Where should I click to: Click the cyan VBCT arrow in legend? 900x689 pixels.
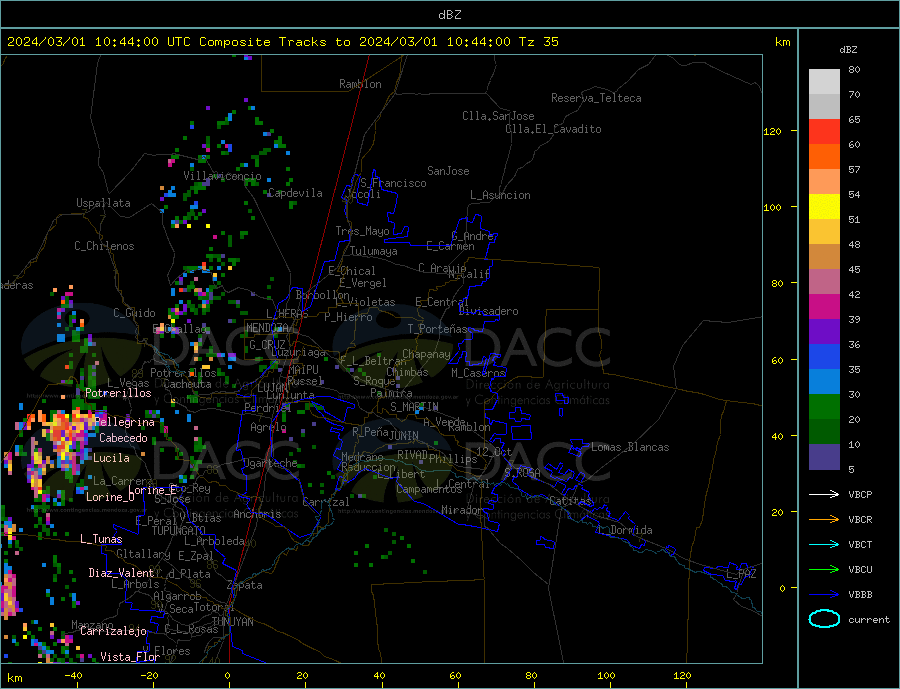coord(824,544)
